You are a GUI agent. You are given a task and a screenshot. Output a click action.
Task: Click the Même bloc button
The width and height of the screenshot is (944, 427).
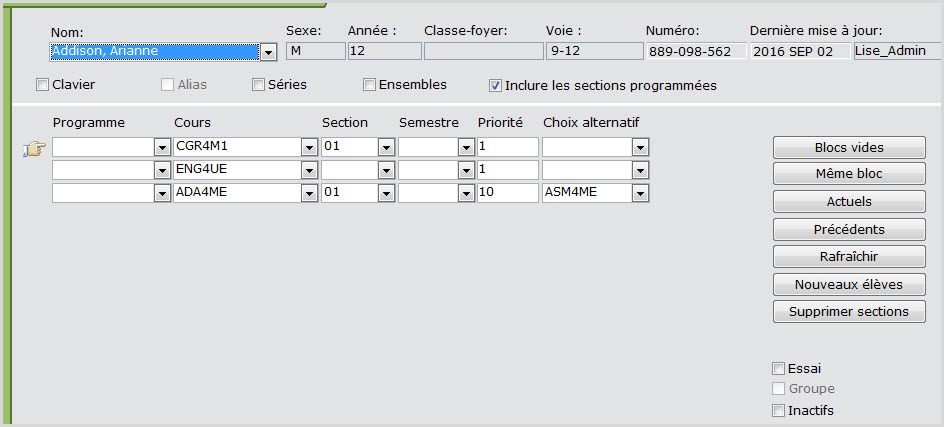coord(849,174)
